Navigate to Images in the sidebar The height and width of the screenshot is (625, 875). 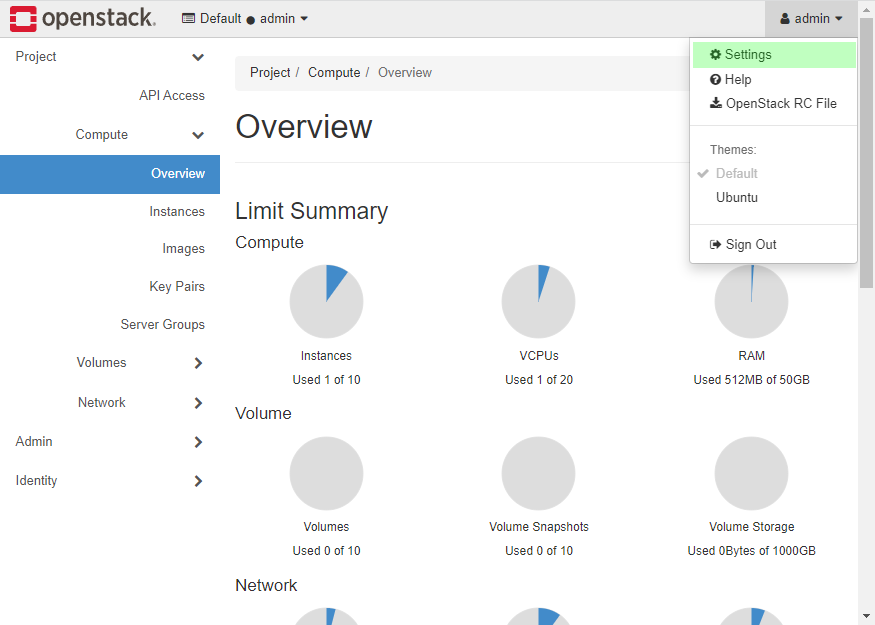tap(183, 249)
